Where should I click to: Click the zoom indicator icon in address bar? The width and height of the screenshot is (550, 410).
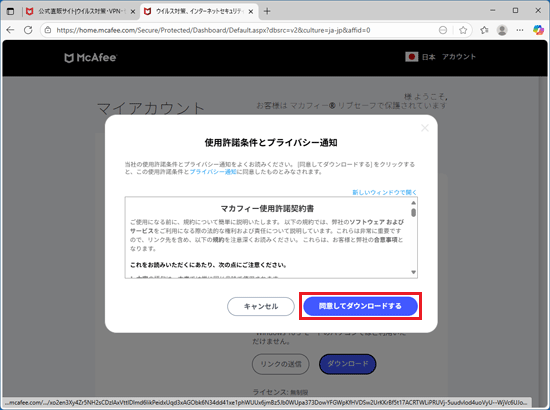(x=443, y=30)
